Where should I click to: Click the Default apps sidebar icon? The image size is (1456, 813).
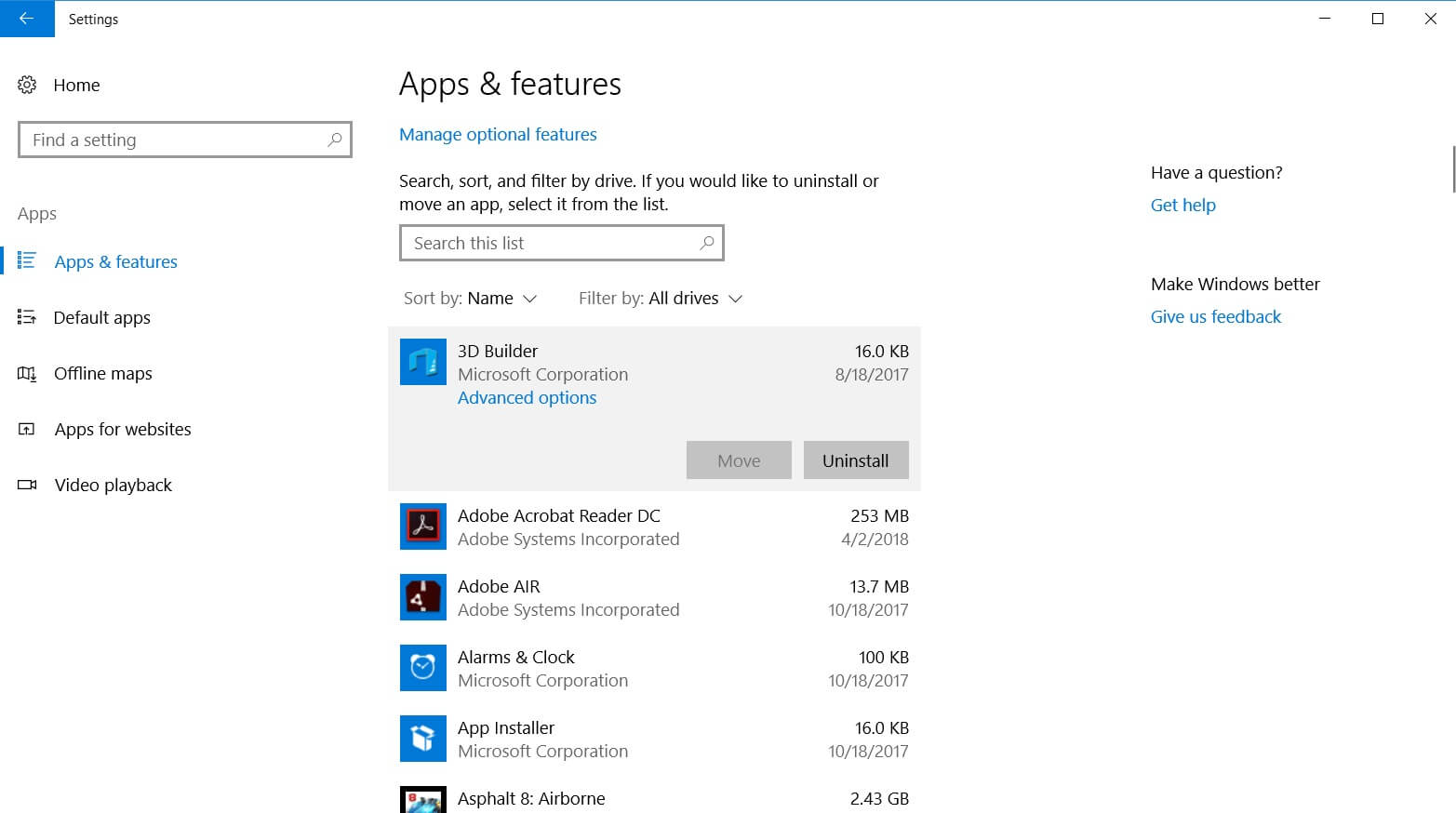pyautogui.click(x=27, y=317)
